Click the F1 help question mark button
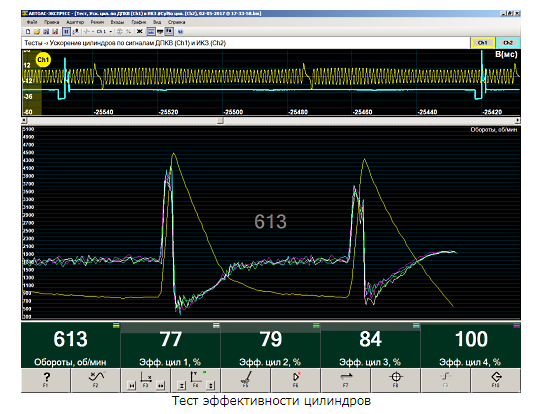Viewport: 550px width, 414px height. (46, 380)
